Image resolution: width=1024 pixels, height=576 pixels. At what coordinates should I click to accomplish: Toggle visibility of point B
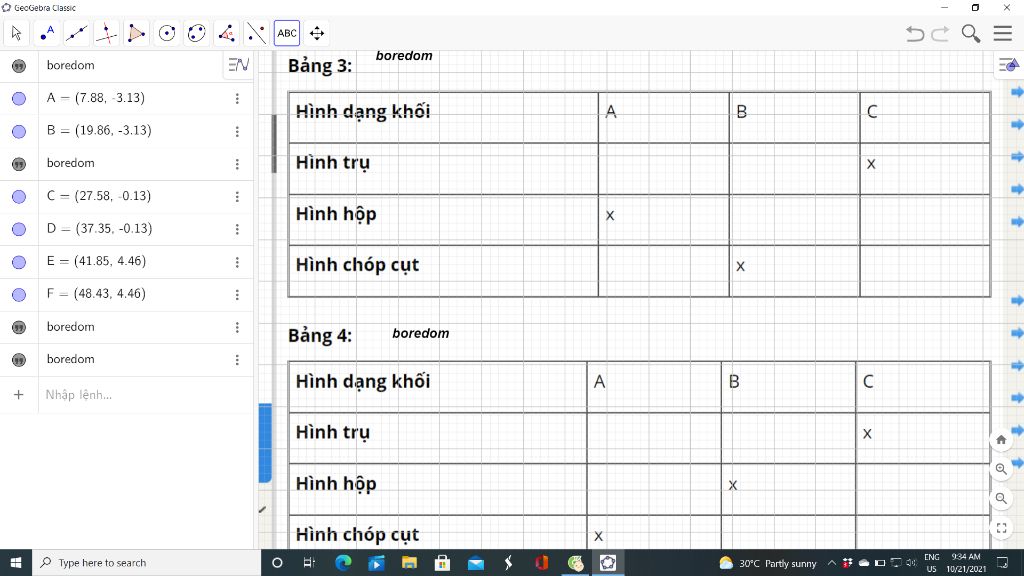[x=19, y=131]
